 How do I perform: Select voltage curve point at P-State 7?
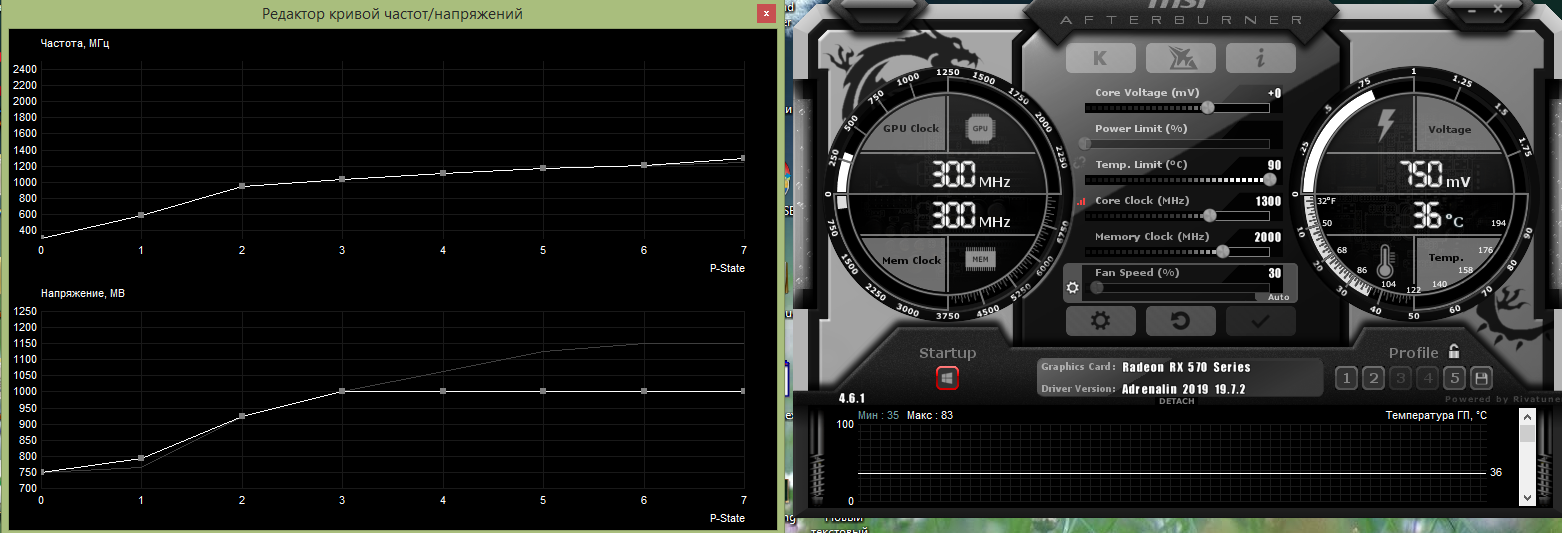743,391
